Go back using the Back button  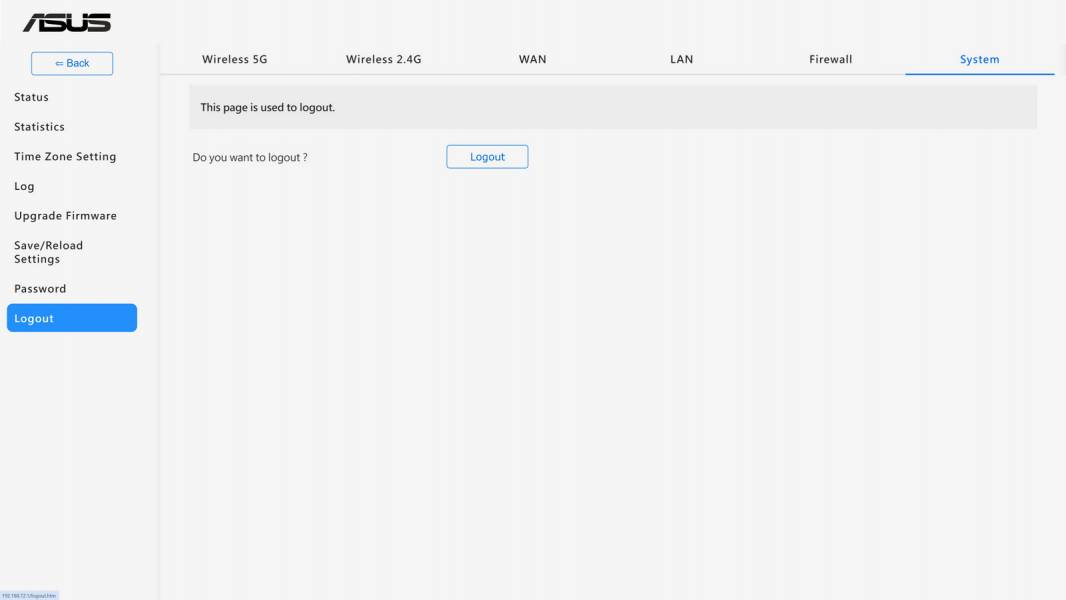[72, 63]
